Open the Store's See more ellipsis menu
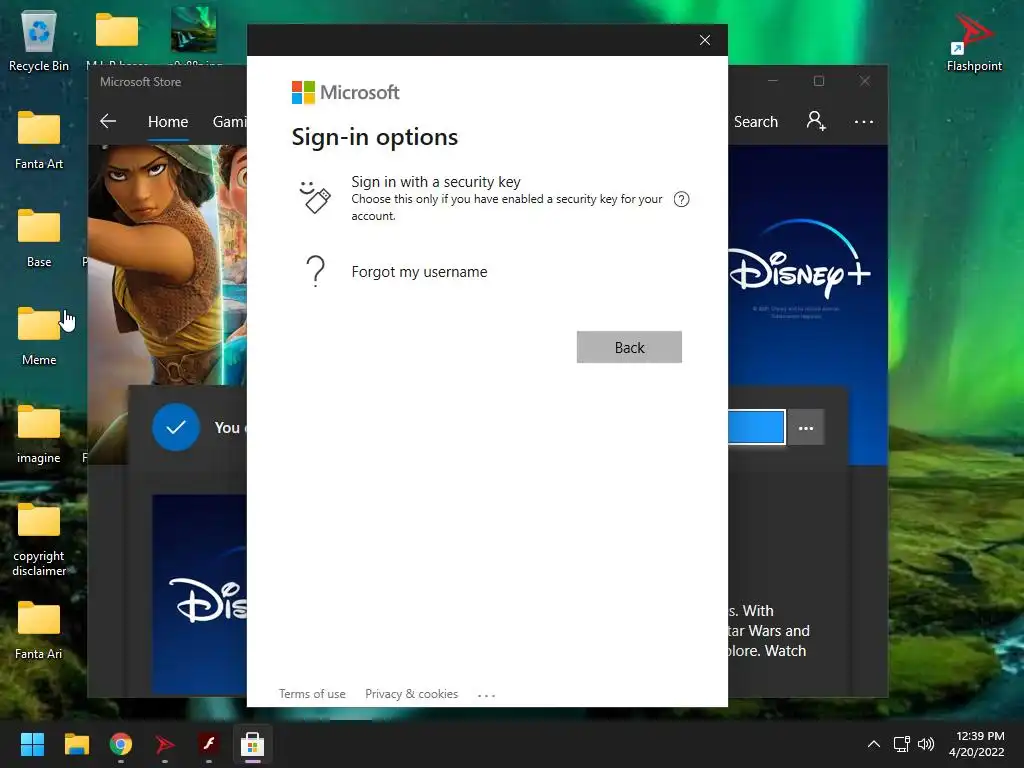Image resolution: width=1024 pixels, height=768 pixels. tap(864, 122)
